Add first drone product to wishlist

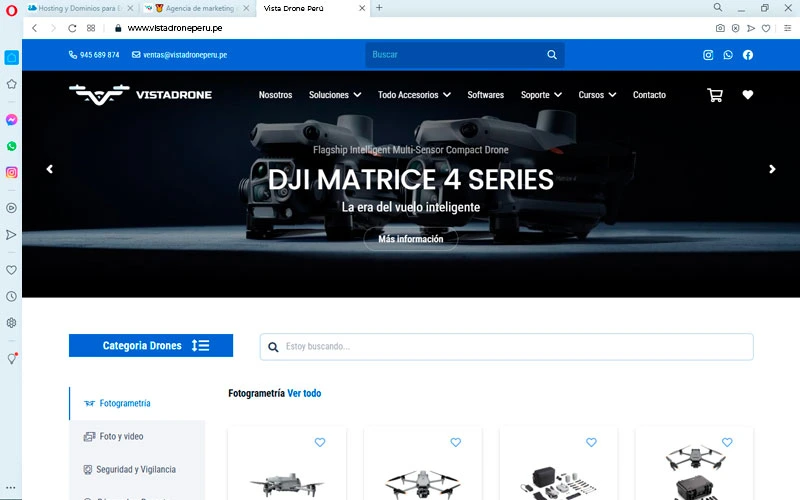pyautogui.click(x=320, y=442)
